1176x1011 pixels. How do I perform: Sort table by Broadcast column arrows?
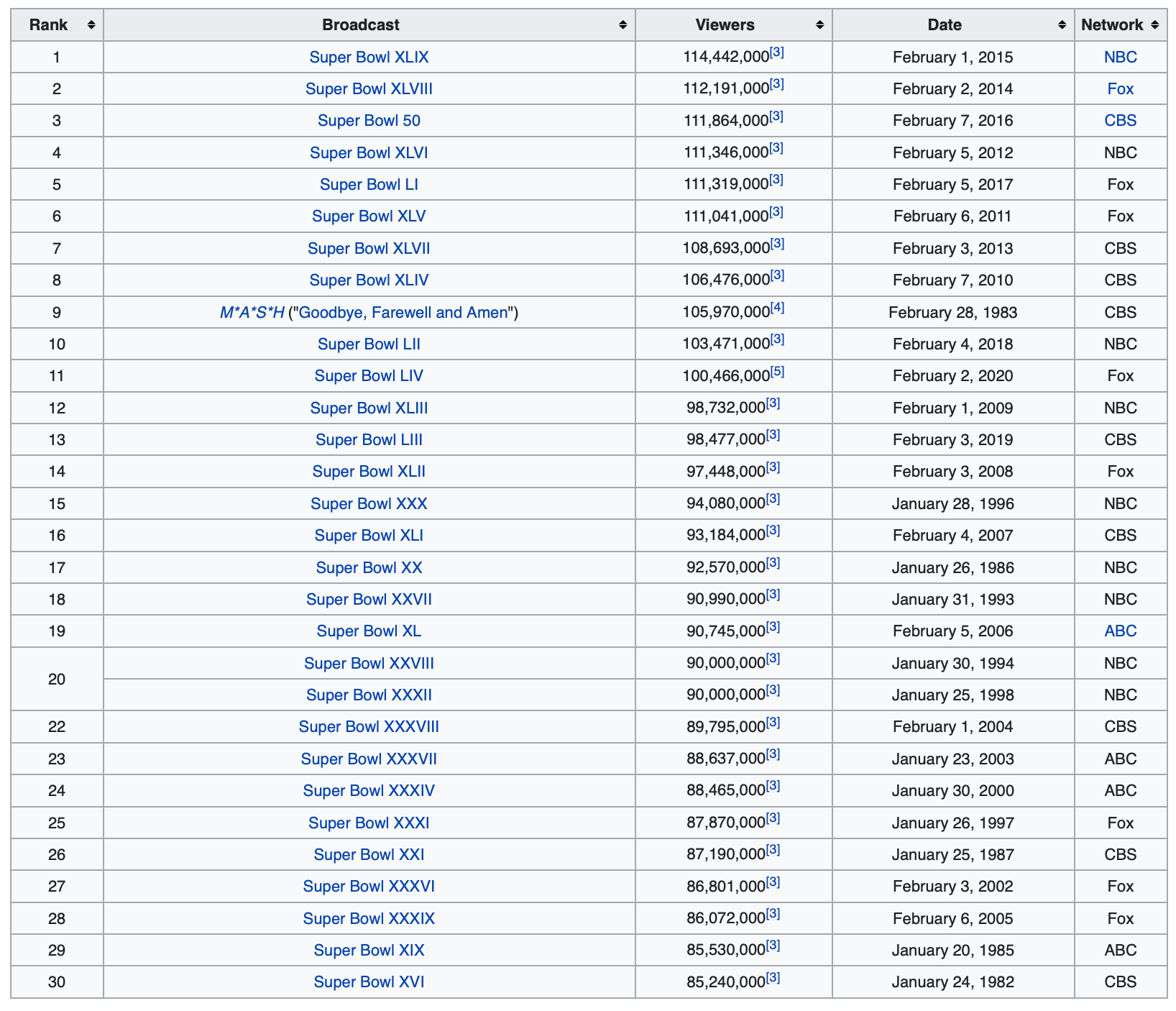click(x=623, y=25)
